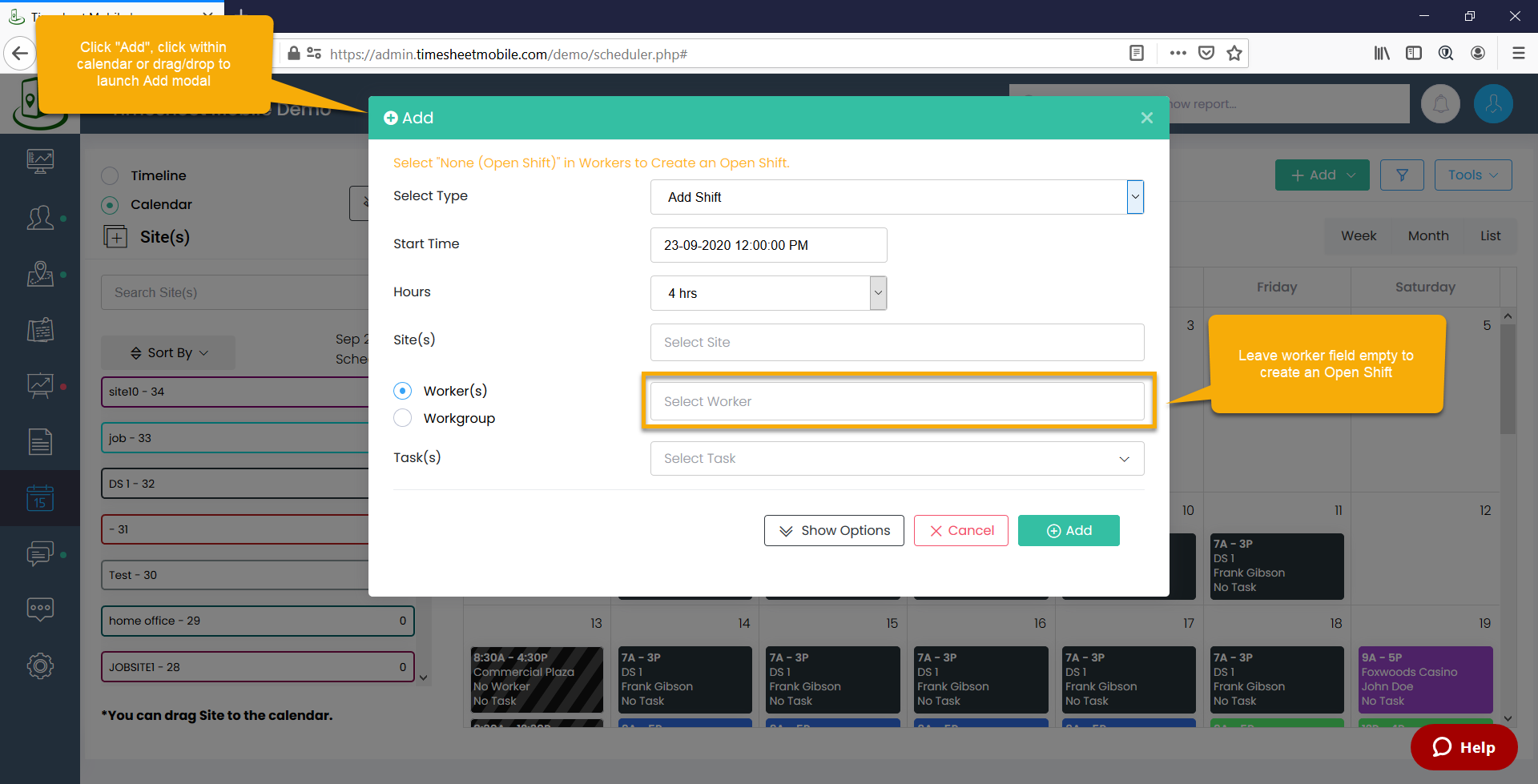
Task: Switch to the Week view tab
Action: pos(1359,236)
